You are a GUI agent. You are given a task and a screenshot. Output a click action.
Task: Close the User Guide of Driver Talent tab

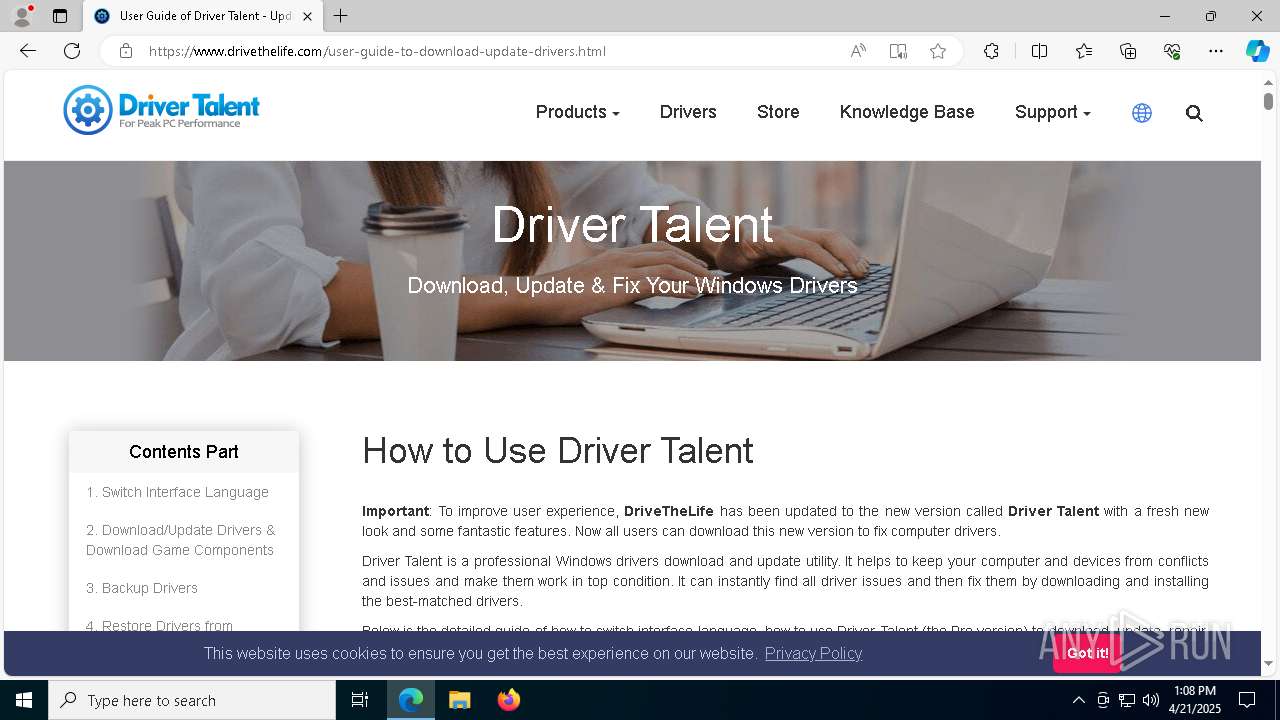pyautogui.click(x=308, y=16)
